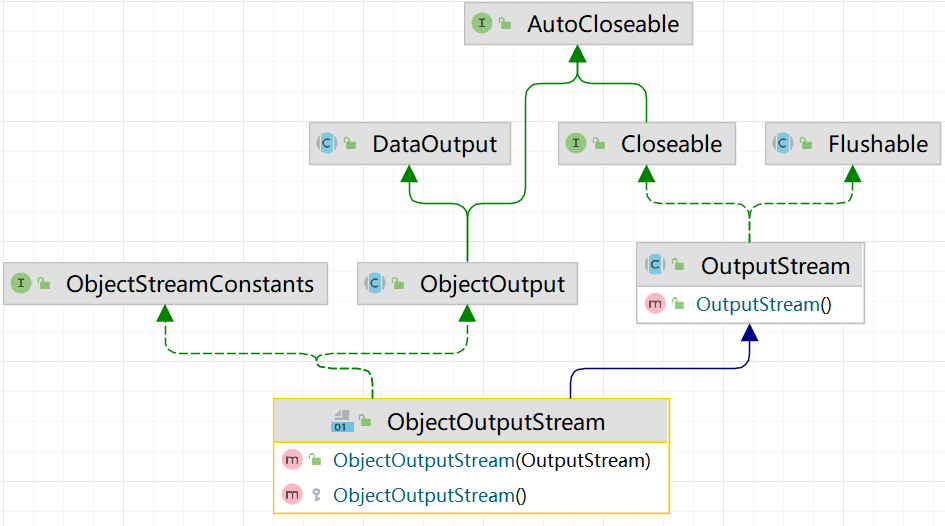Click the AutoCloseable interface icon
The width and height of the screenshot is (945, 526).
(x=482, y=24)
